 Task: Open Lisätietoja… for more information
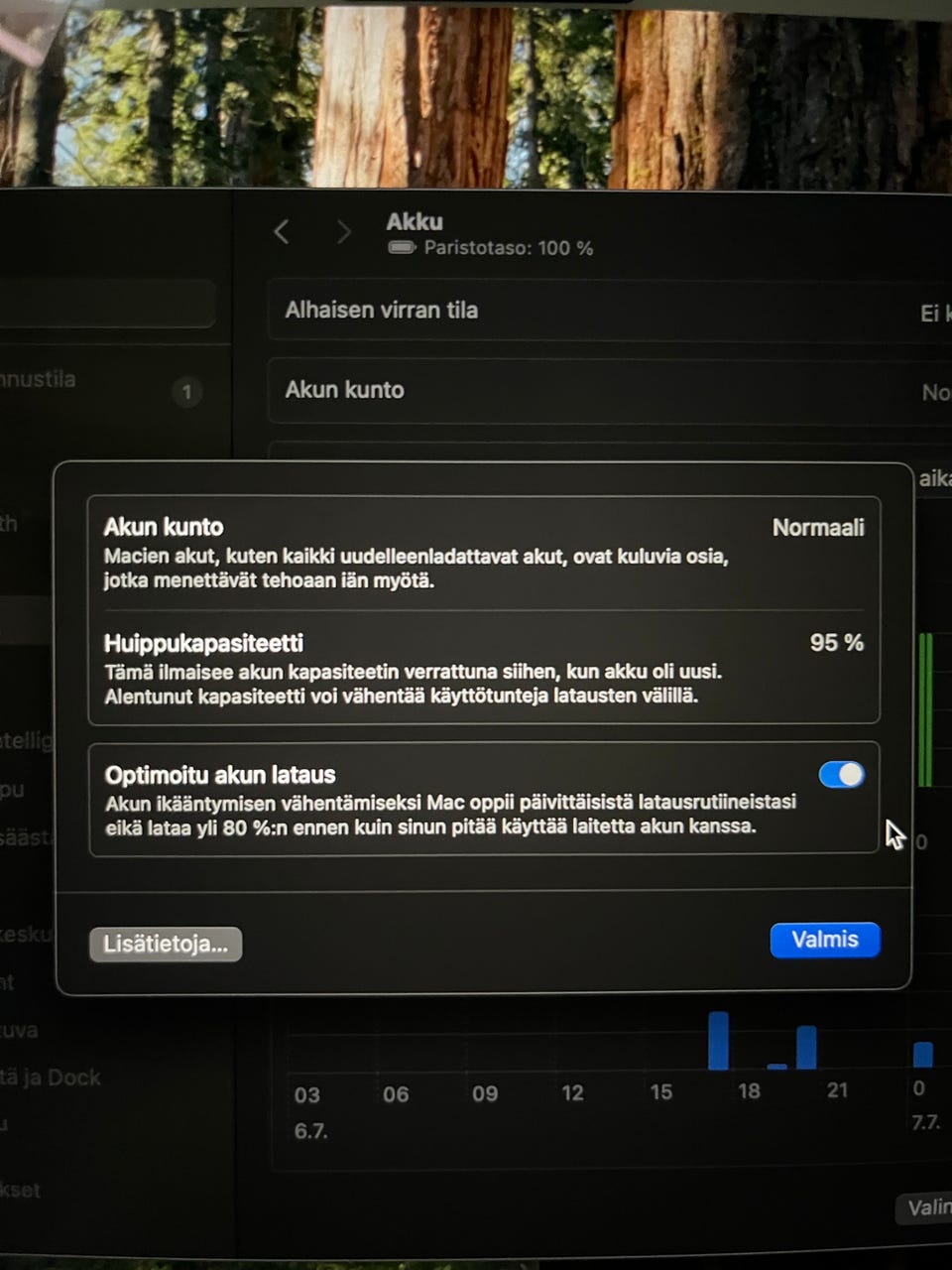coord(166,944)
